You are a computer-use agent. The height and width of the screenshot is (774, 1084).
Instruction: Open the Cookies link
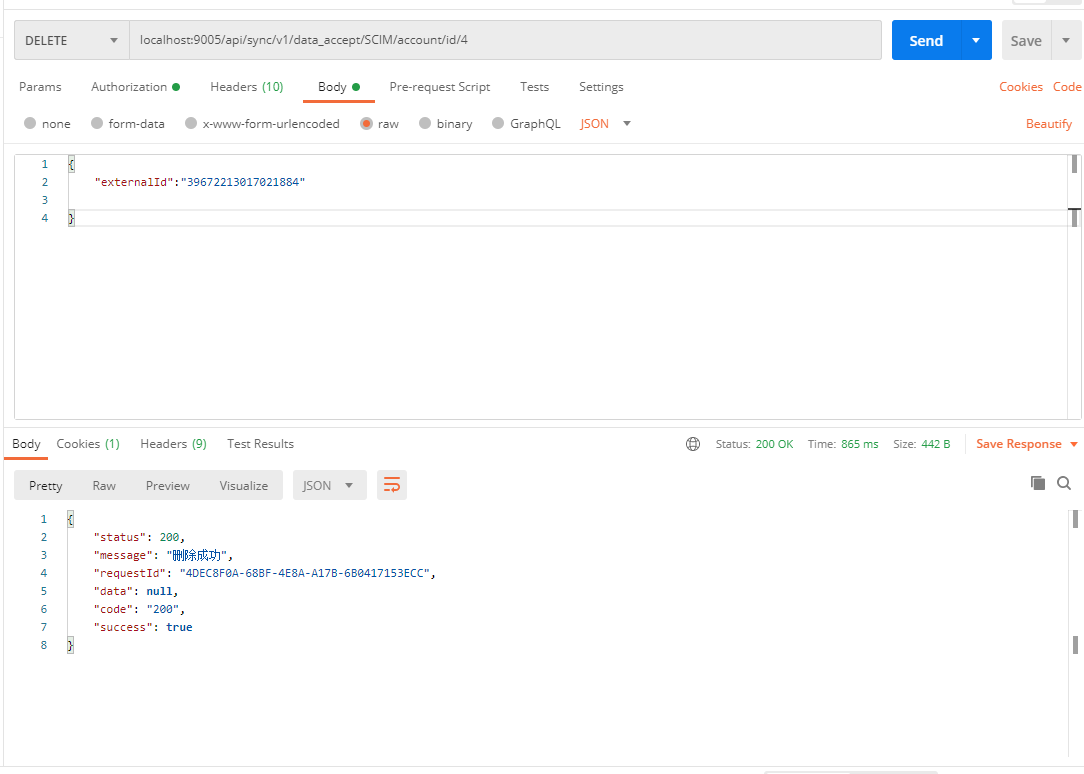click(x=1020, y=87)
